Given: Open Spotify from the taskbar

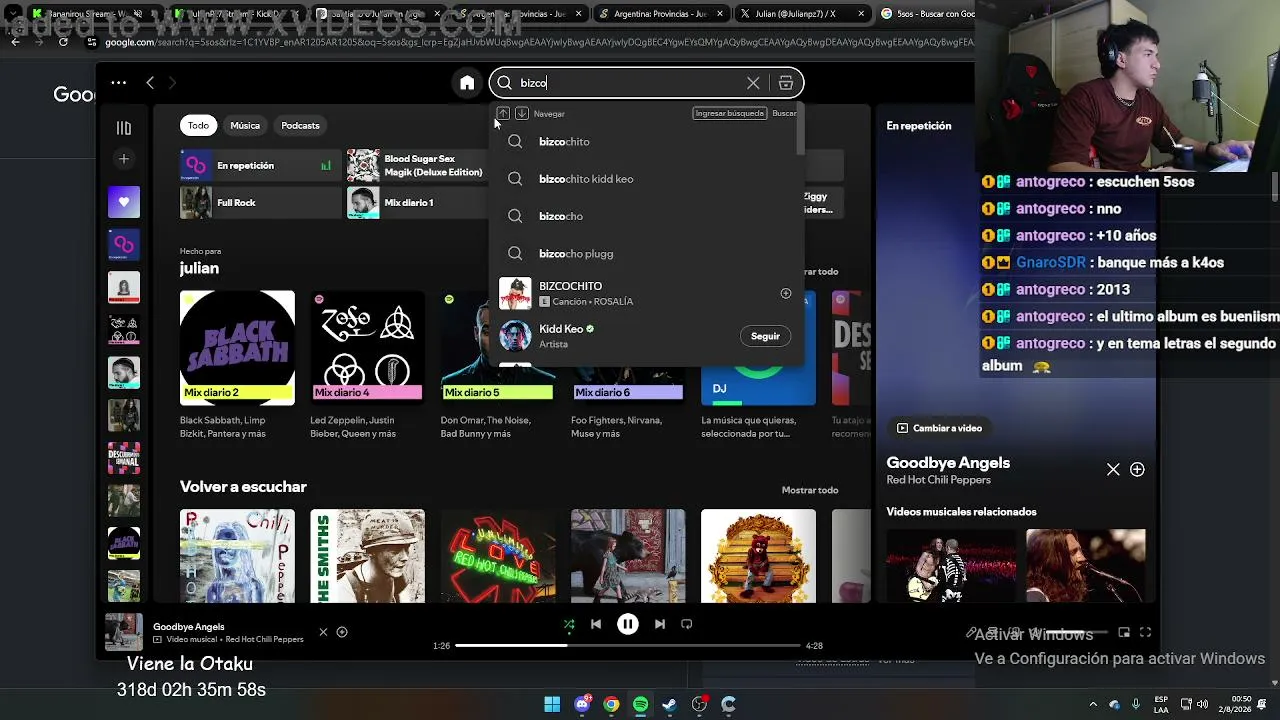Looking at the screenshot, I should pos(640,705).
